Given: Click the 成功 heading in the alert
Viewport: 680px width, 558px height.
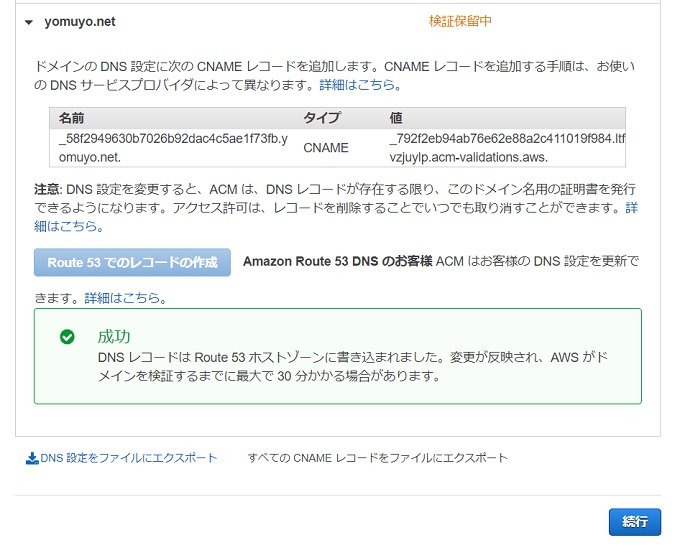Looking at the screenshot, I should tap(114, 336).
